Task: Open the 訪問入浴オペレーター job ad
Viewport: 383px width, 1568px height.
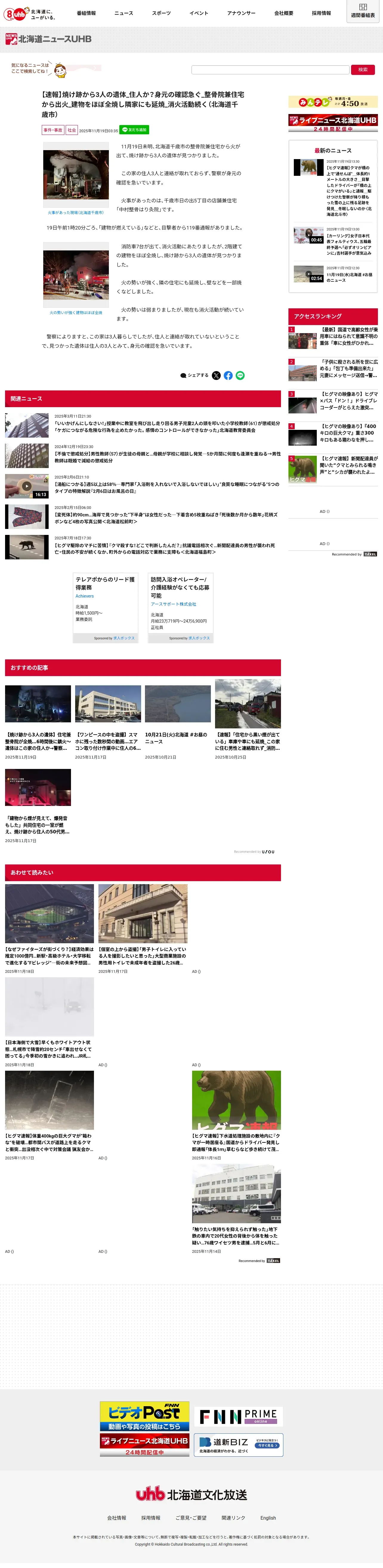Action: [180, 607]
